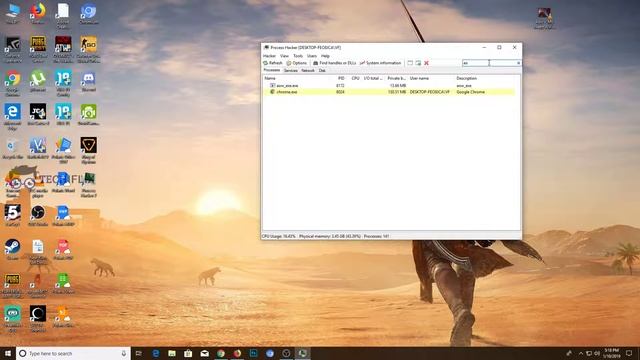This screenshot has width=640, height=360.
Task: Open Recycle Bin desktop icon
Action: (13, 149)
